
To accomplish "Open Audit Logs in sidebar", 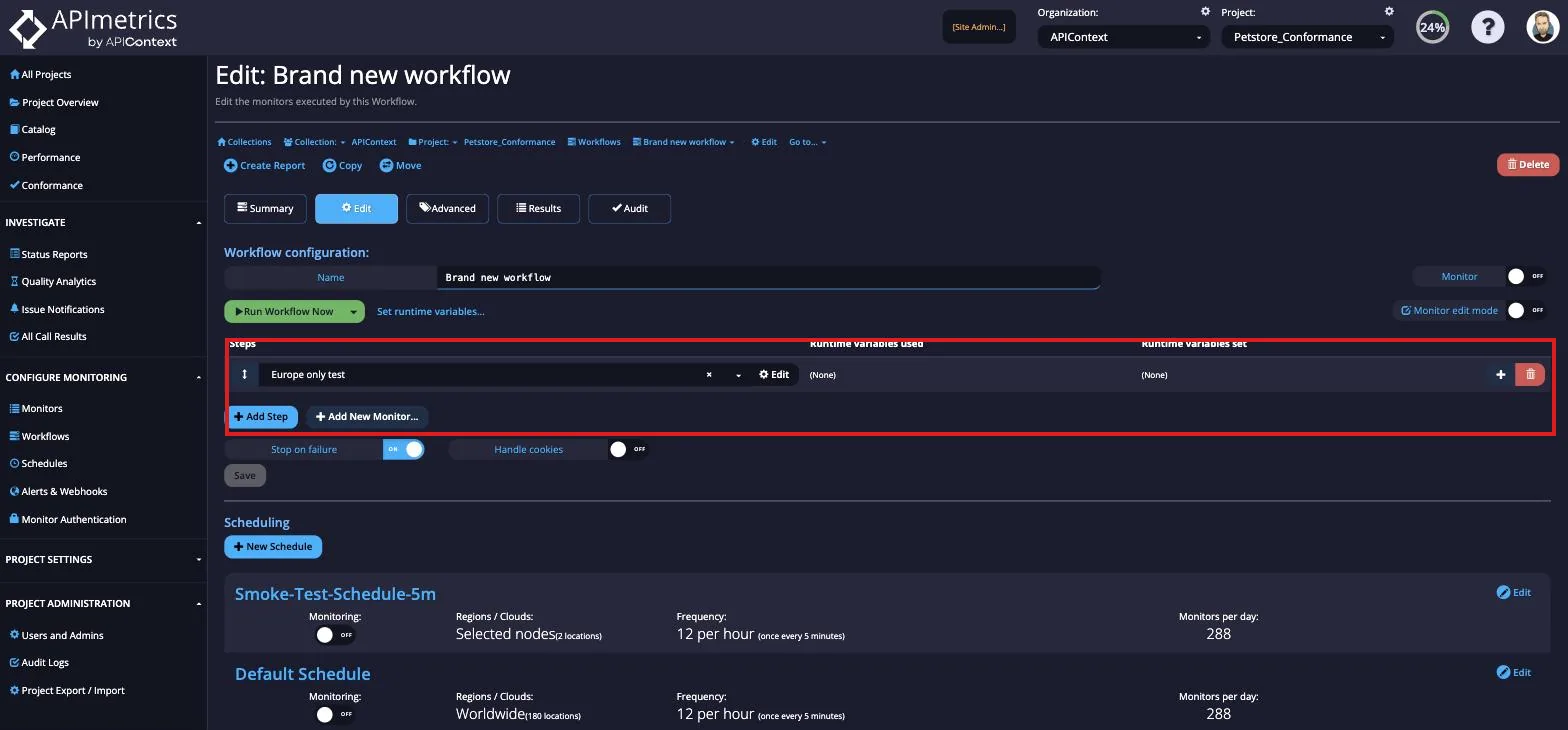I will [39, 662].
